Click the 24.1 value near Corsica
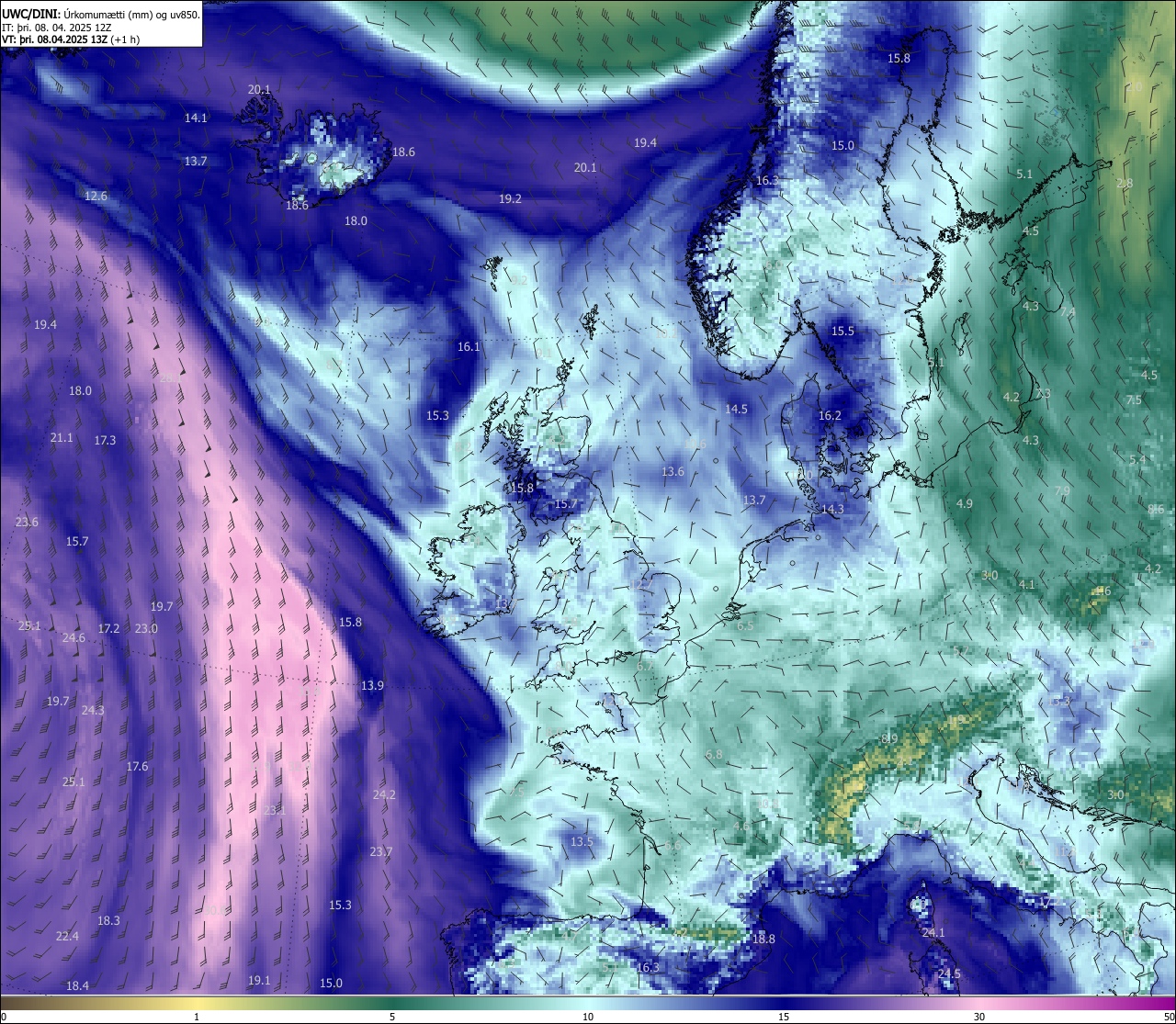This screenshot has width=1176, height=1024. pos(933,932)
